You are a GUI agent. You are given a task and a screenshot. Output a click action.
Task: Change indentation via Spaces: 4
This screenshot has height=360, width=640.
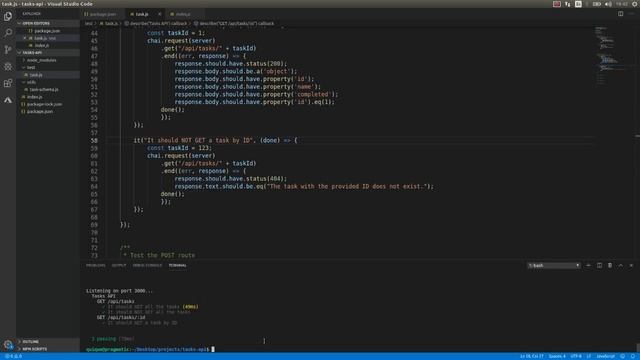pos(557,356)
